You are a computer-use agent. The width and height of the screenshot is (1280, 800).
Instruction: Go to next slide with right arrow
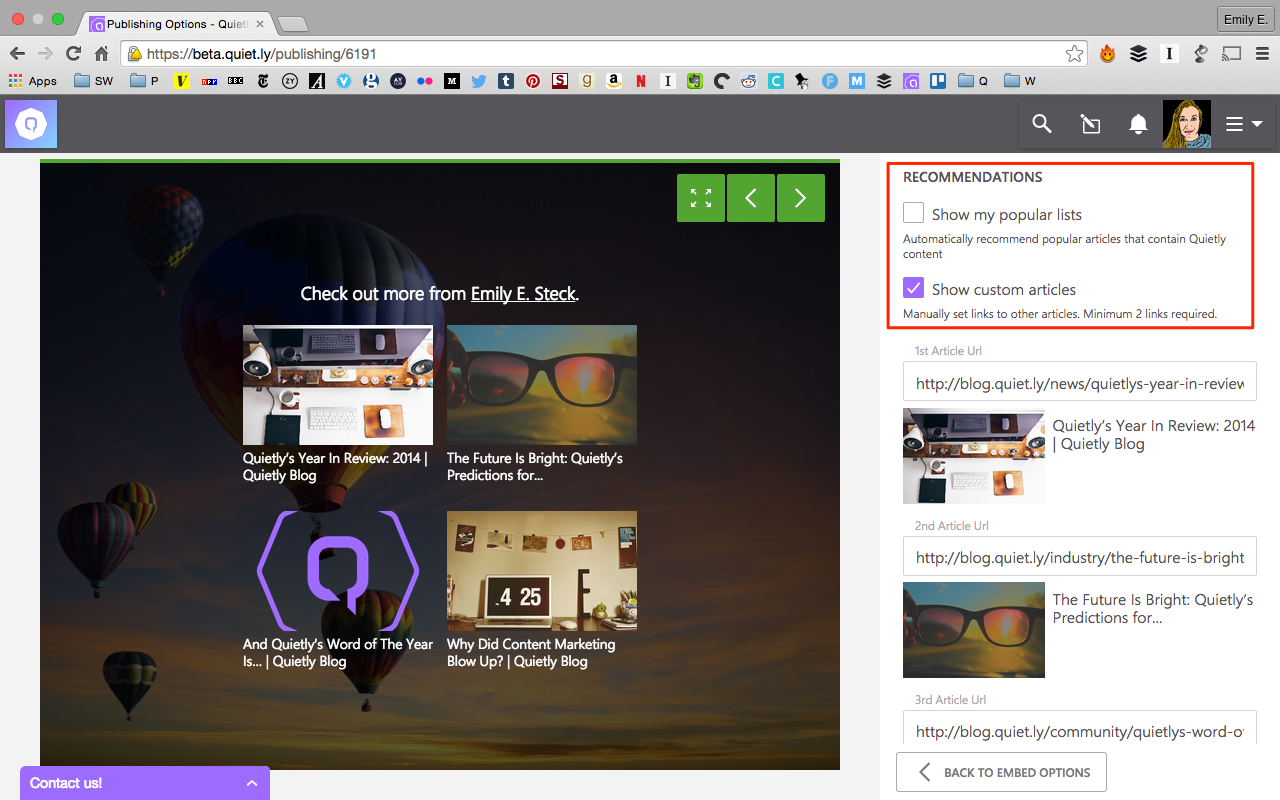pyautogui.click(x=801, y=198)
